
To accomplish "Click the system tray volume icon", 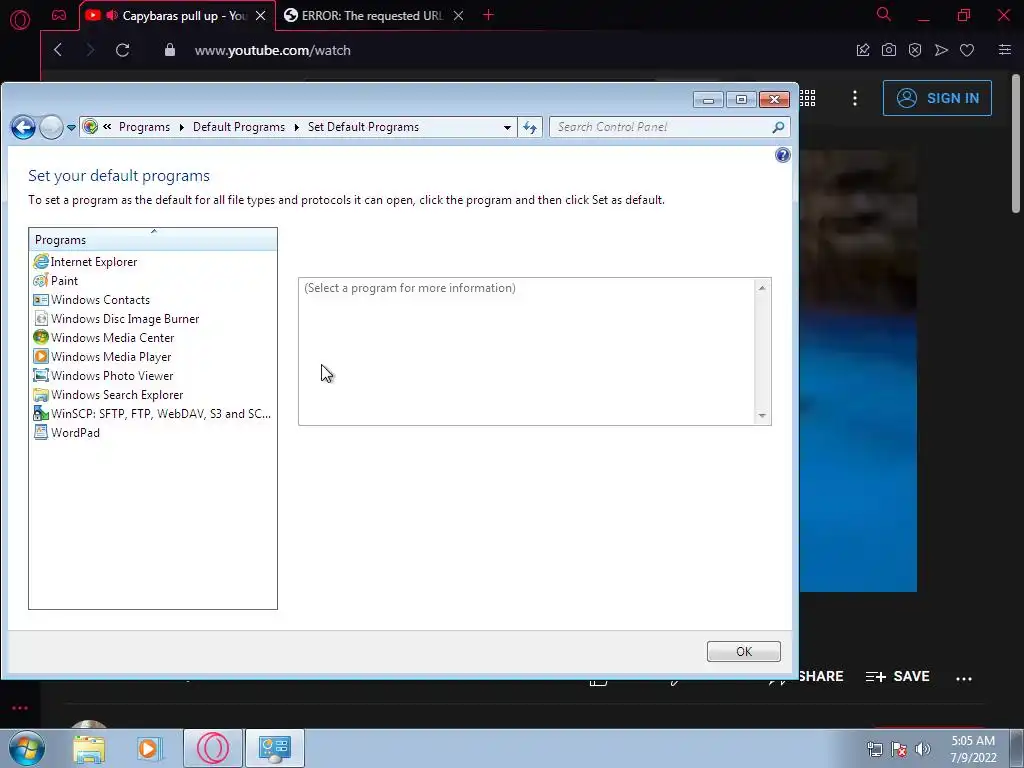I will click(x=923, y=749).
